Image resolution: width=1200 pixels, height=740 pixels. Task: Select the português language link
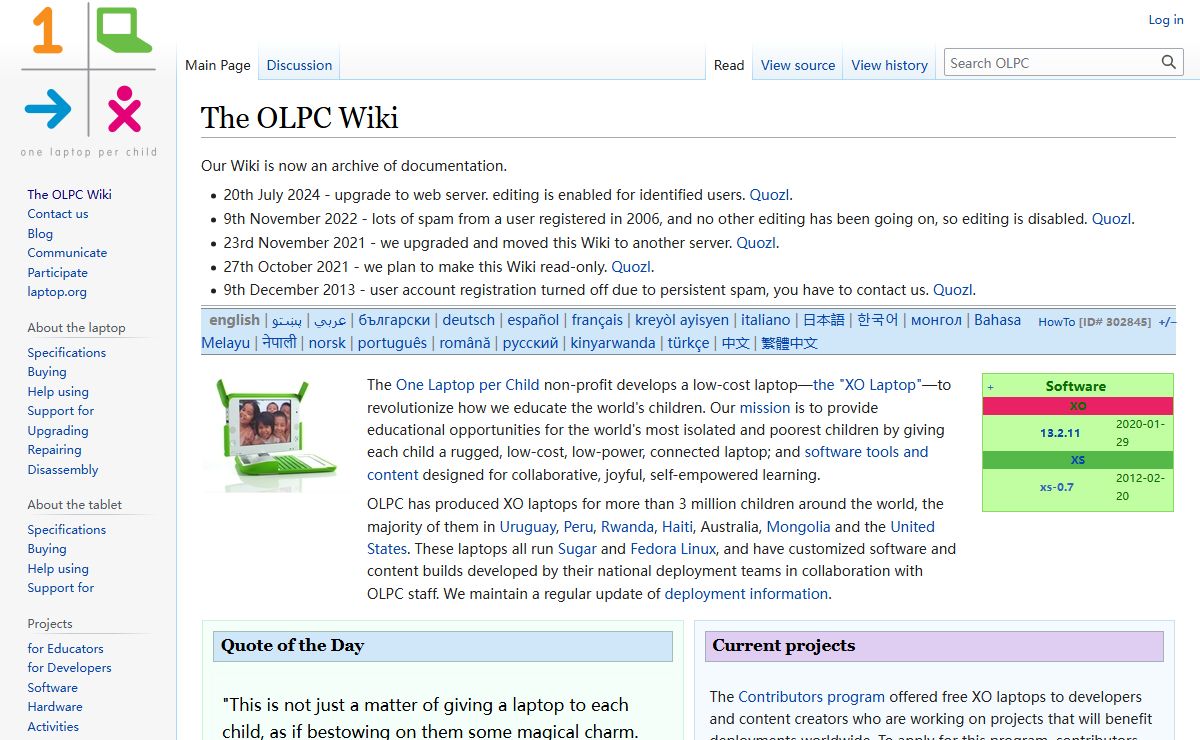coord(392,342)
